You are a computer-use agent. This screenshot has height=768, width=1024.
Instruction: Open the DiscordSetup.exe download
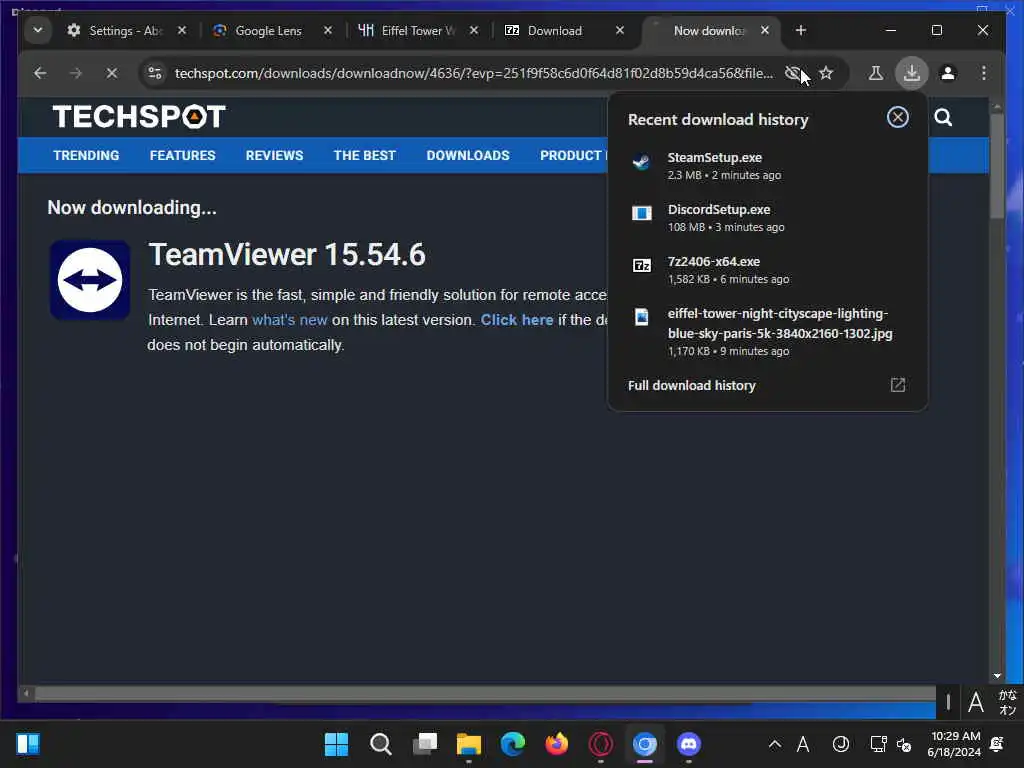[x=767, y=218]
